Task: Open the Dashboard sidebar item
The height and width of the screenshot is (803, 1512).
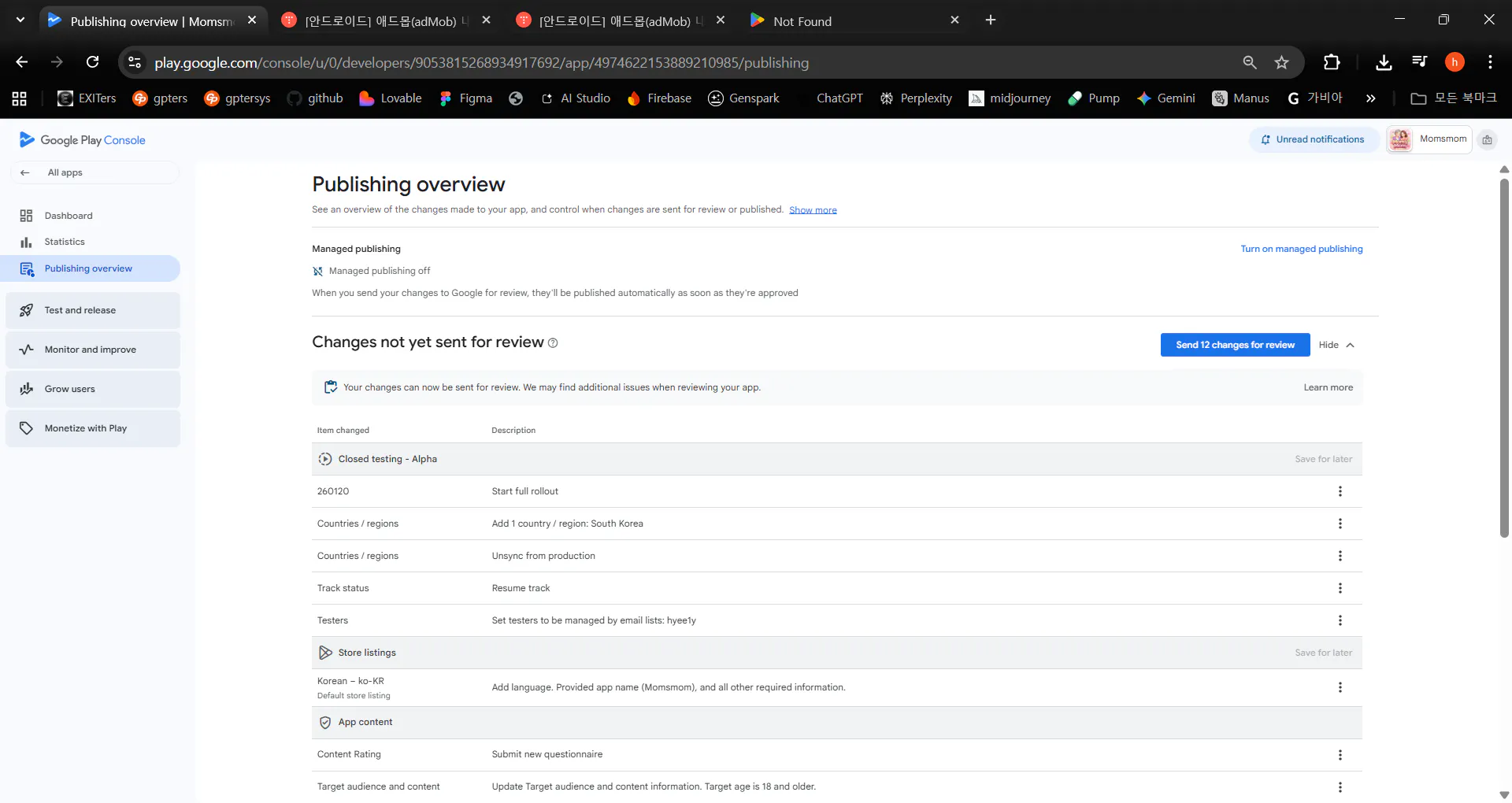Action: [x=69, y=216]
